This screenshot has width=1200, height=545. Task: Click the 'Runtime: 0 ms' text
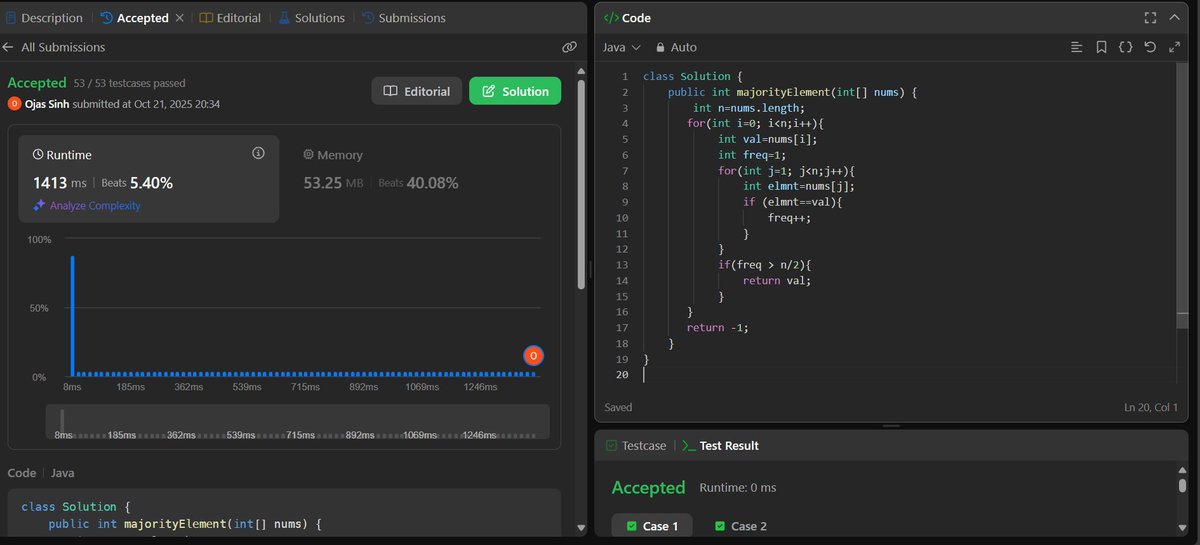[x=738, y=488]
